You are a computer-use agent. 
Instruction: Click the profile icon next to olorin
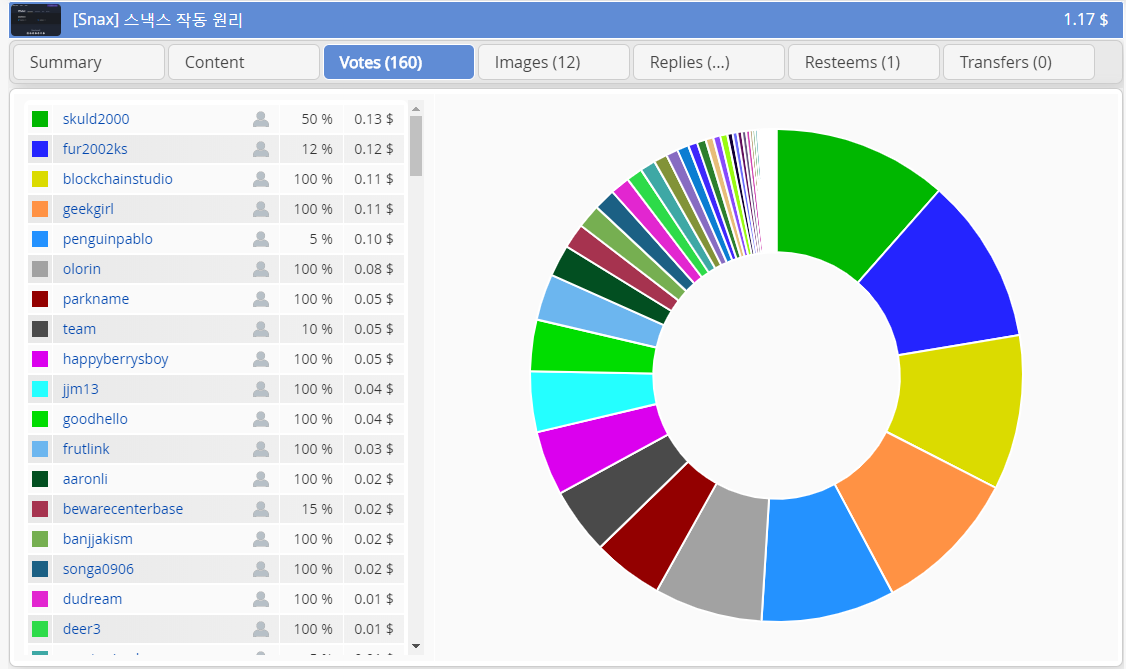(261, 269)
